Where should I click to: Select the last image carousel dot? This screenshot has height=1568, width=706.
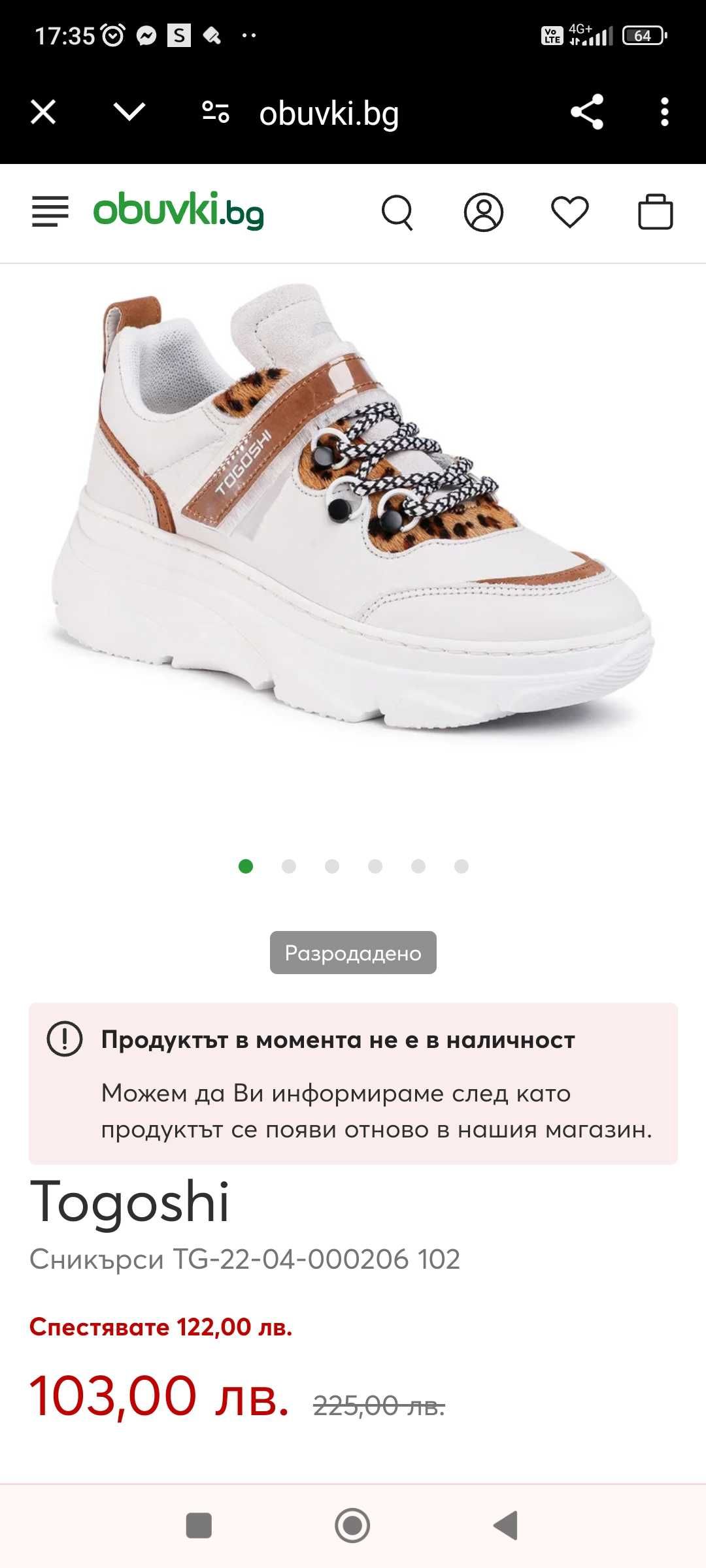(x=462, y=866)
